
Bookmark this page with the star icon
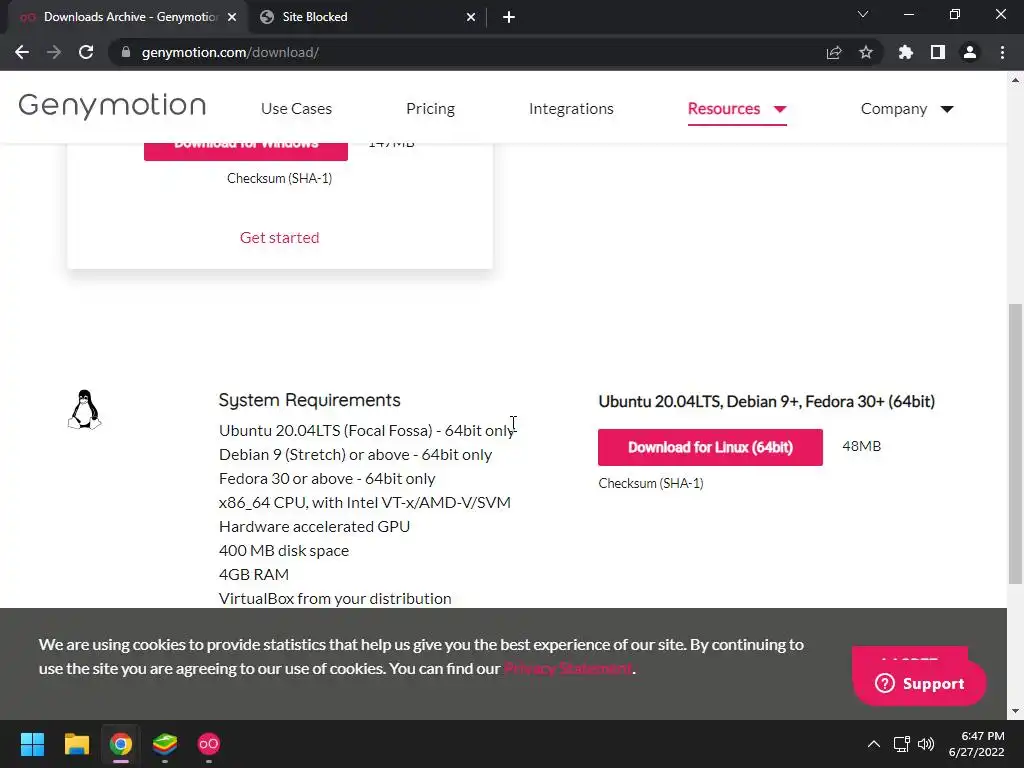[x=866, y=52]
